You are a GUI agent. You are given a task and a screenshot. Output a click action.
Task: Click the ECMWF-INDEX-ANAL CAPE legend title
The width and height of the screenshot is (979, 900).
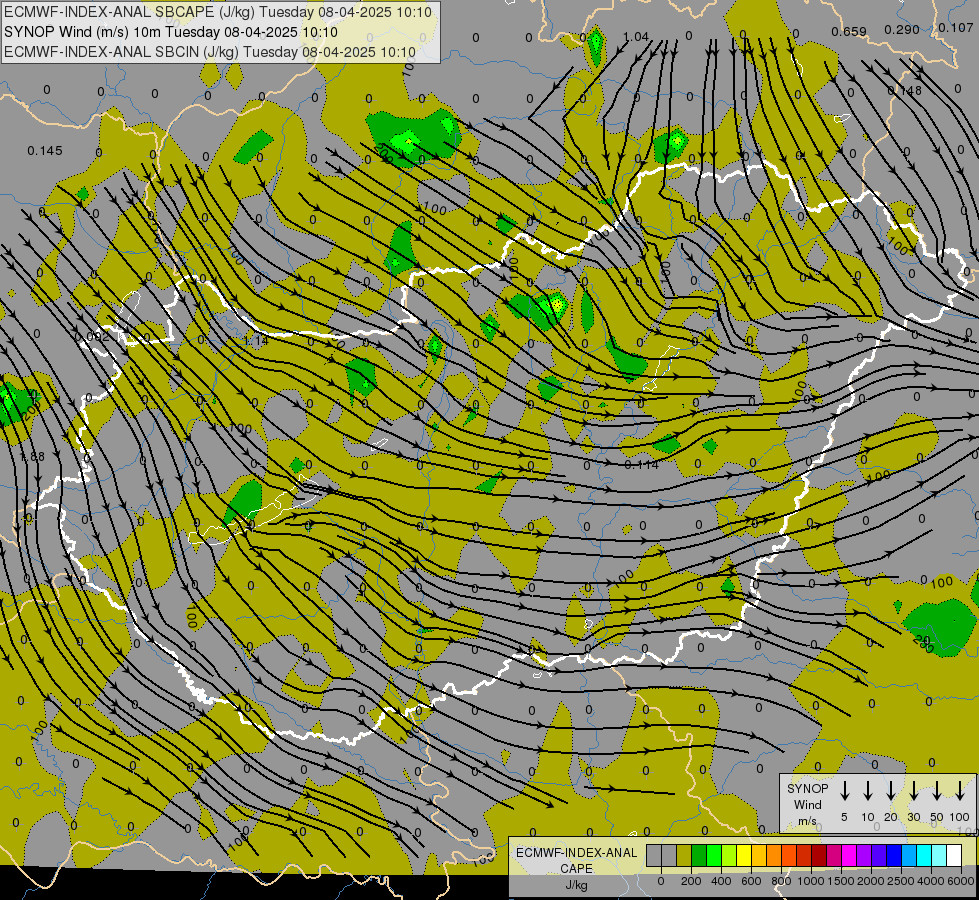[x=576, y=861]
